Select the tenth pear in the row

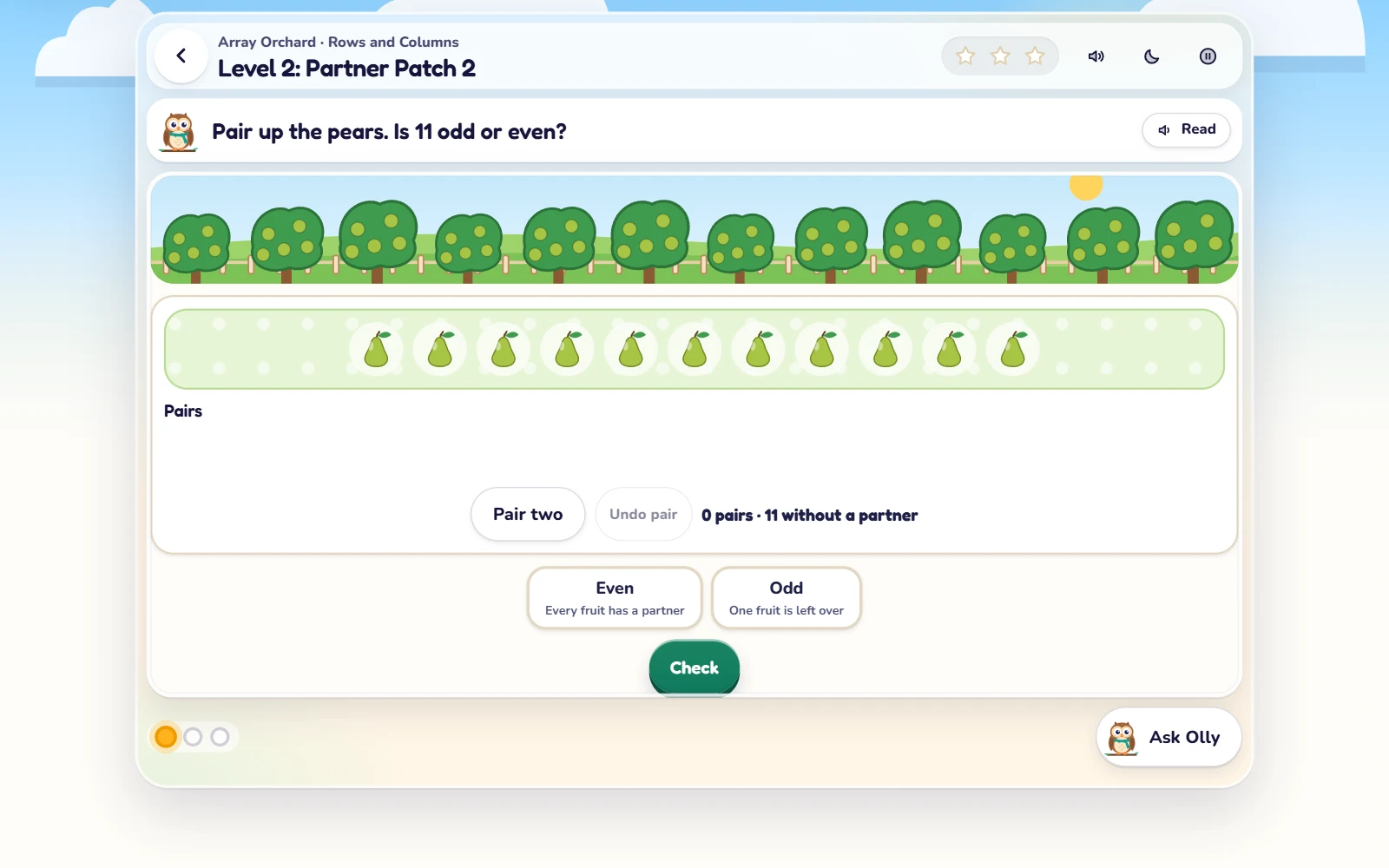(x=949, y=349)
